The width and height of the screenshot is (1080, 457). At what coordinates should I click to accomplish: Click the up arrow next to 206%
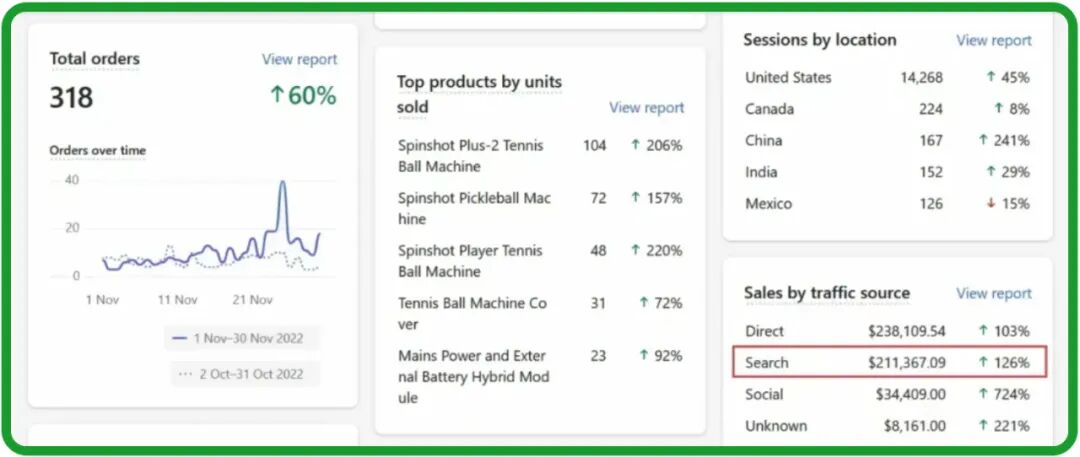635,145
